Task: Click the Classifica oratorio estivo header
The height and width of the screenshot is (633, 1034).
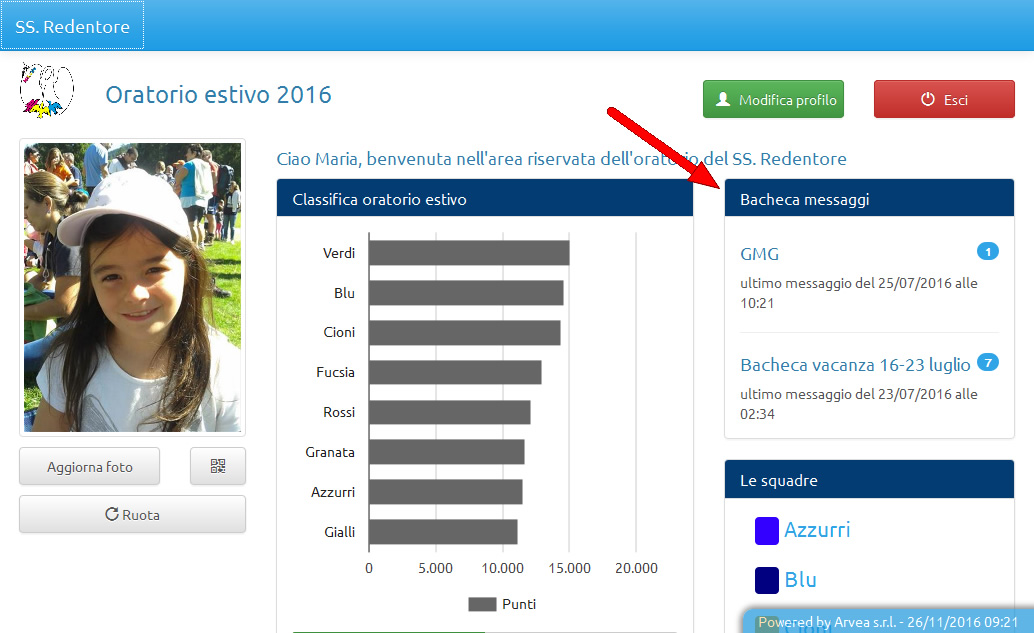Action: click(485, 199)
